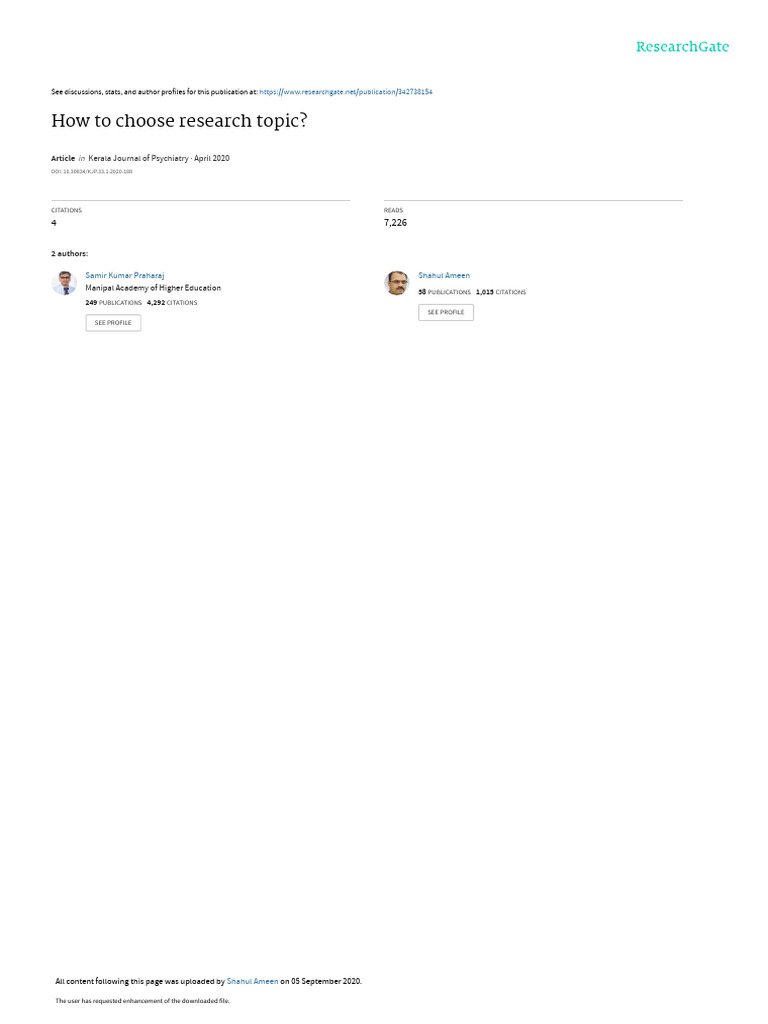Select the title 'How to choose research topic?'
This screenshot has height=1024, width=768.
[x=179, y=121]
